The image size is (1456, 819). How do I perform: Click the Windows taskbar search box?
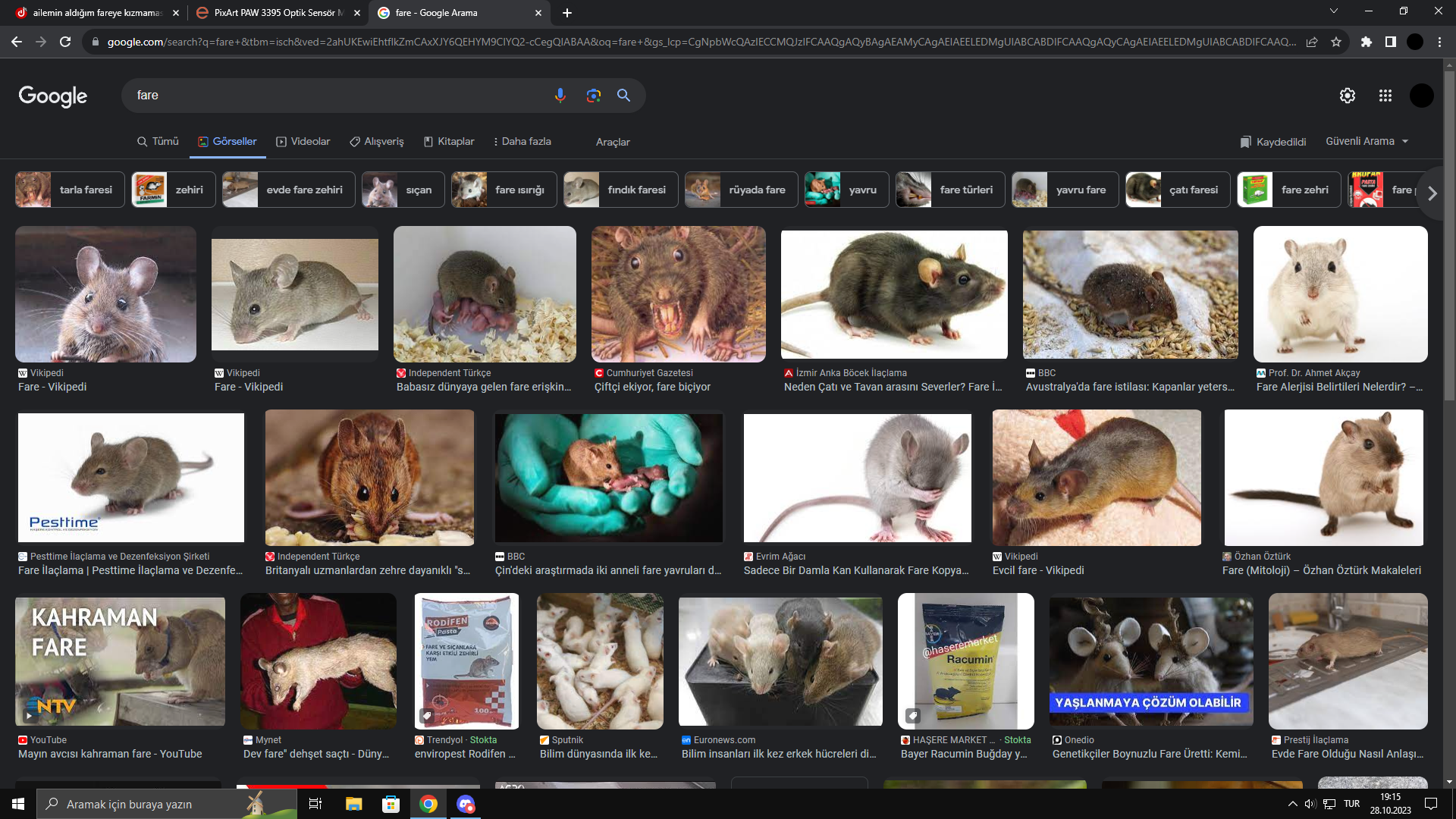point(167,804)
